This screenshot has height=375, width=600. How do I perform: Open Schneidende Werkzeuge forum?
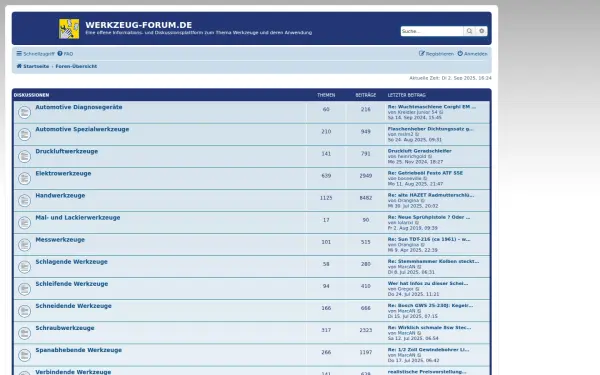point(73,306)
